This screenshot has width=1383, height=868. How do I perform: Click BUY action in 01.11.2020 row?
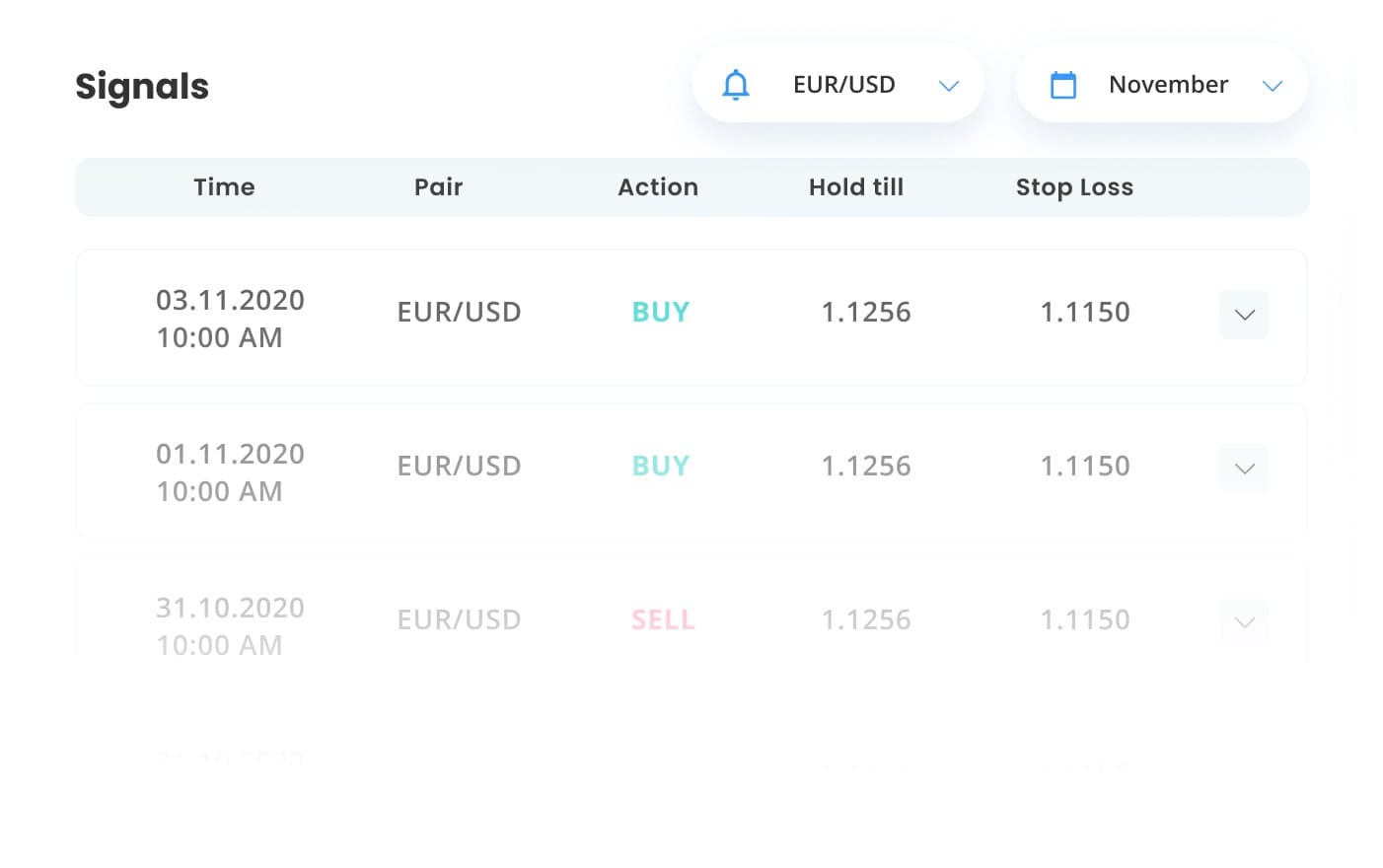pyautogui.click(x=661, y=466)
